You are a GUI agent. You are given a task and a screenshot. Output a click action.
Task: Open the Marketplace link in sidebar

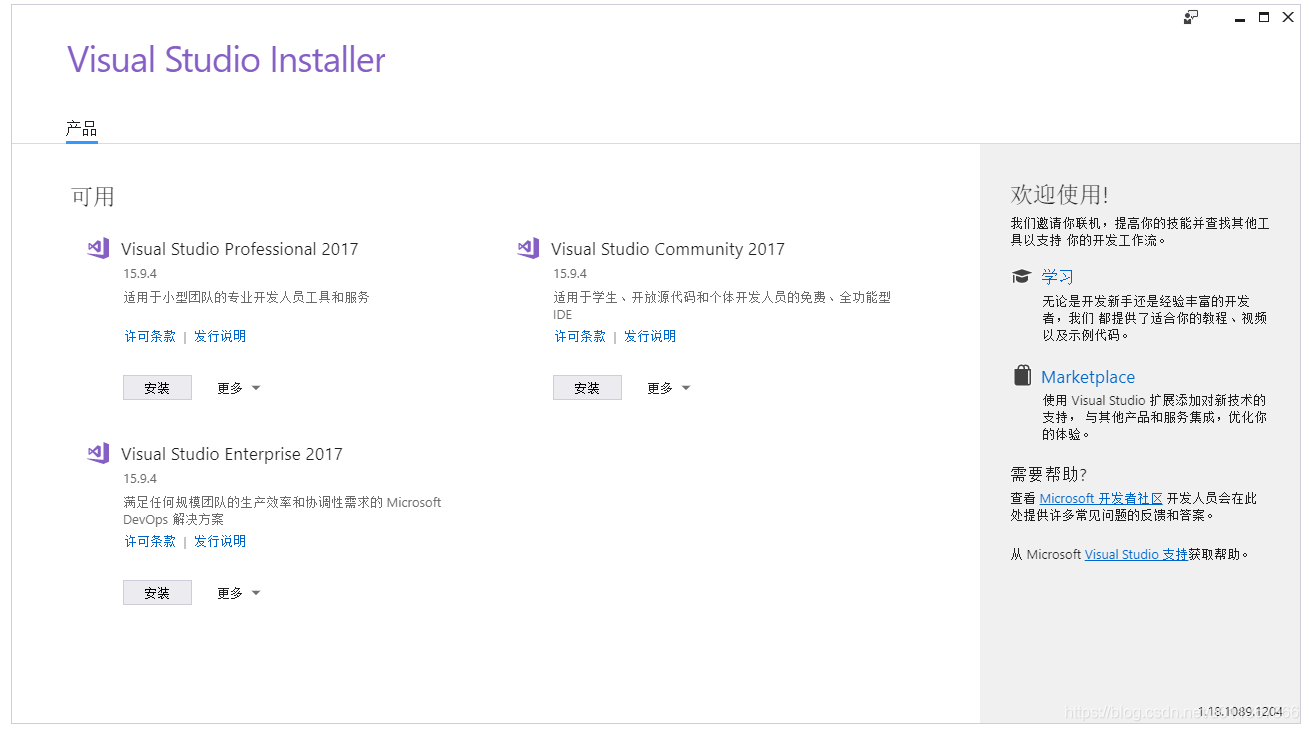click(x=1088, y=377)
